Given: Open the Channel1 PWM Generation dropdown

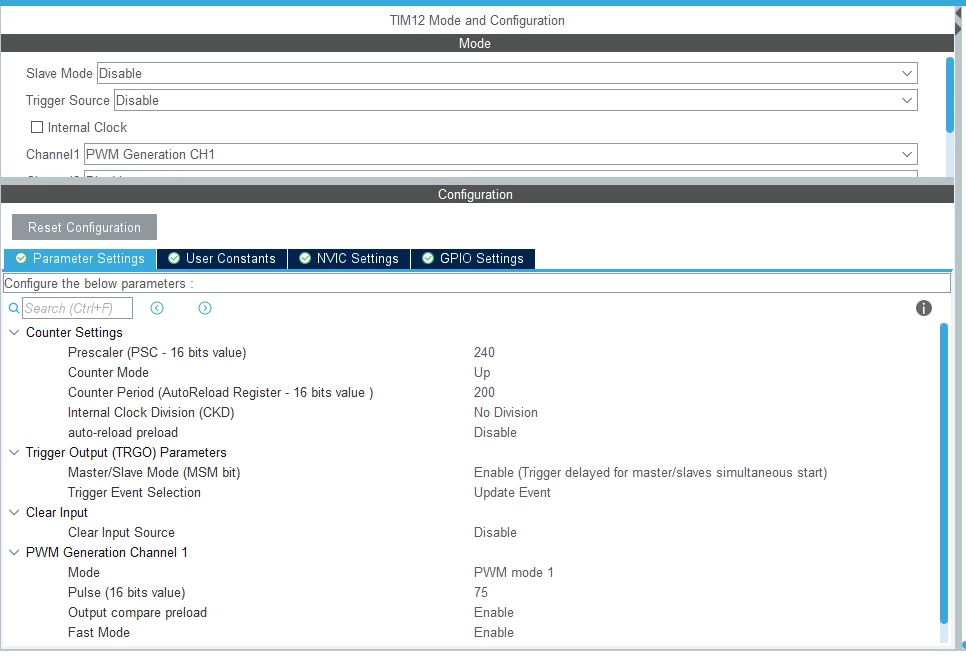Looking at the screenshot, I should 501,154.
